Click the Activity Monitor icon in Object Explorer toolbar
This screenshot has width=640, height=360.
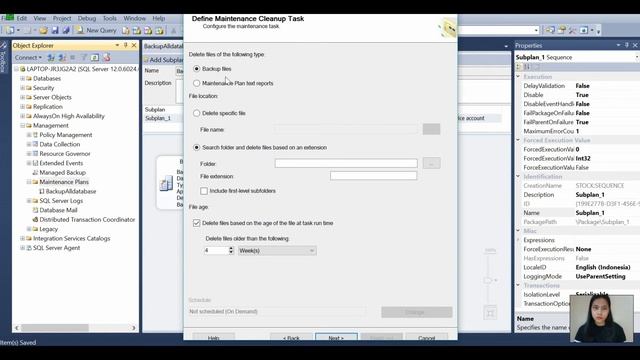[107, 58]
